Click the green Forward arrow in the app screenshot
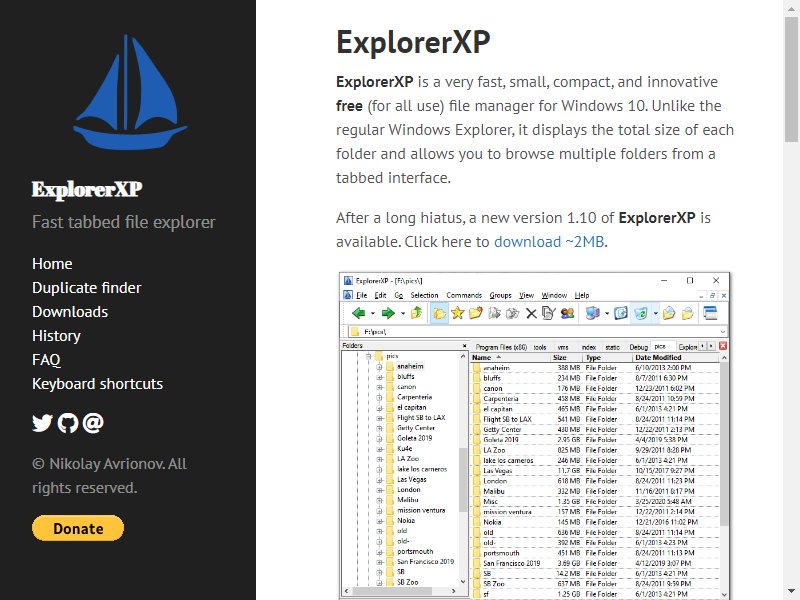The width and height of the screenshot is (800, 600). coord(388,313)
